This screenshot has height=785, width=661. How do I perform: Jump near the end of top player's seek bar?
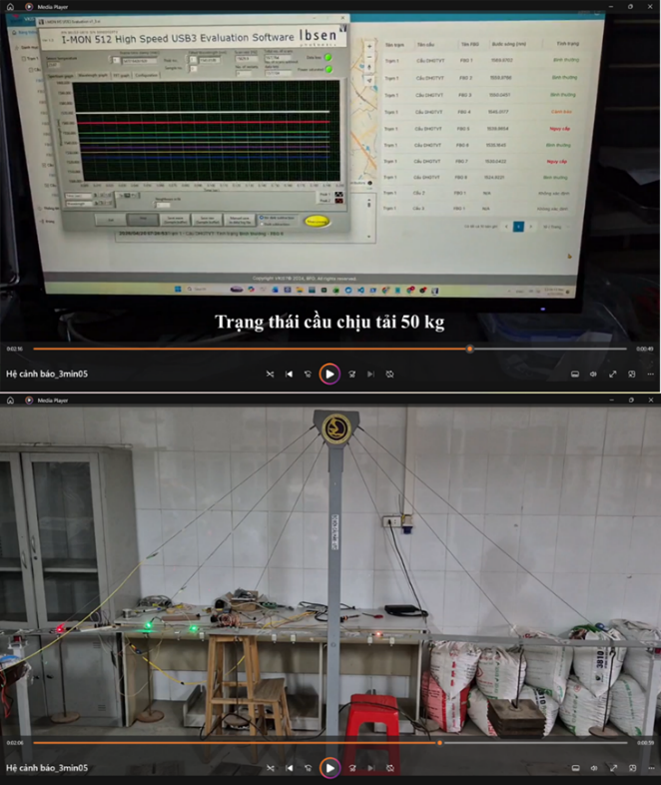click(621, 348)
